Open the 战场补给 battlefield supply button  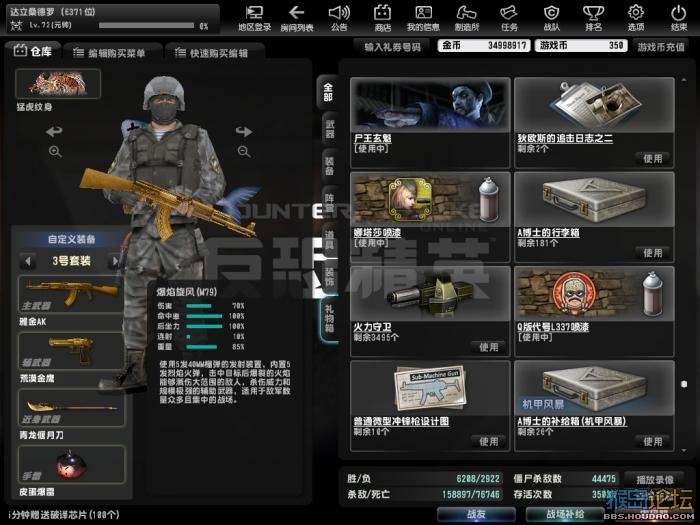565,514
